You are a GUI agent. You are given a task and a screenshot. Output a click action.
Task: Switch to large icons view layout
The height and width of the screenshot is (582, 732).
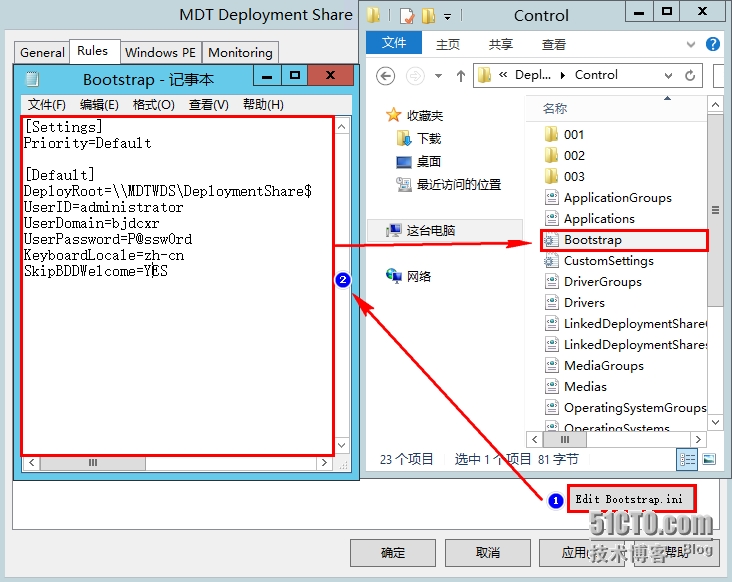click(709, 459)
